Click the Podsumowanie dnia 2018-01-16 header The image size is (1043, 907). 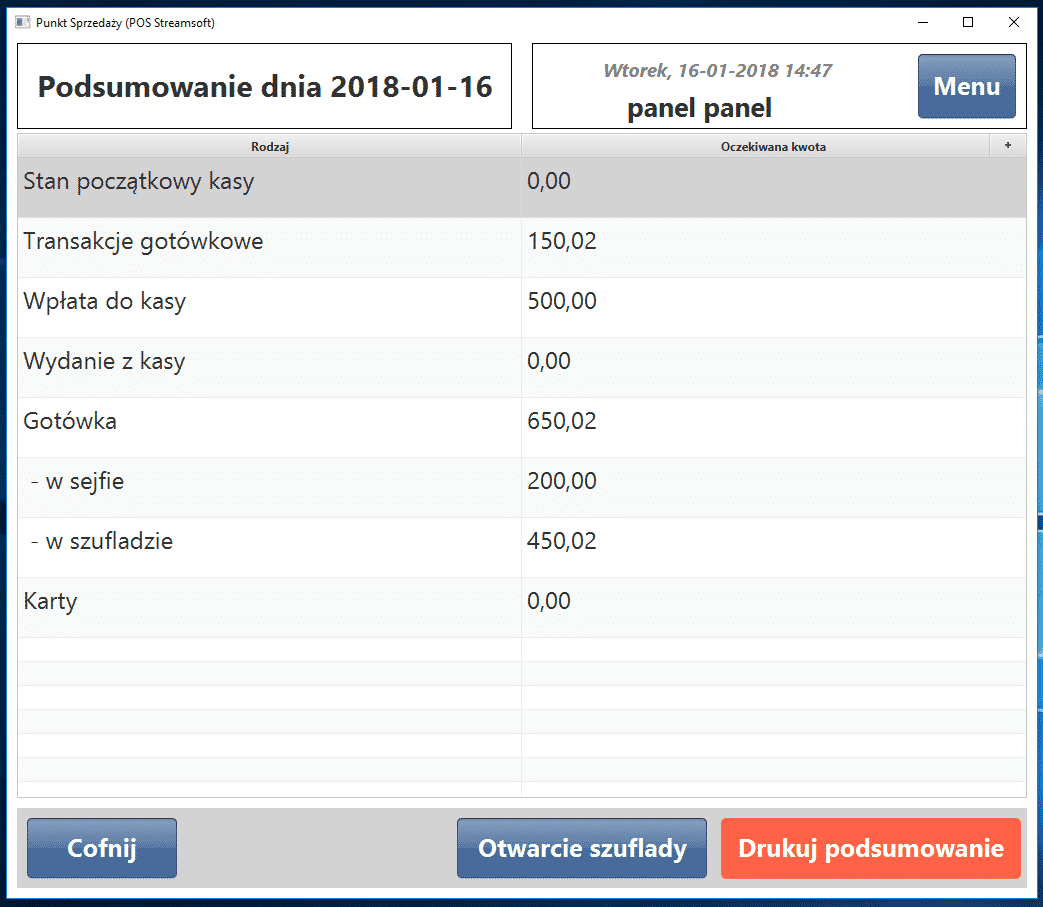click(x=264, y=86)
